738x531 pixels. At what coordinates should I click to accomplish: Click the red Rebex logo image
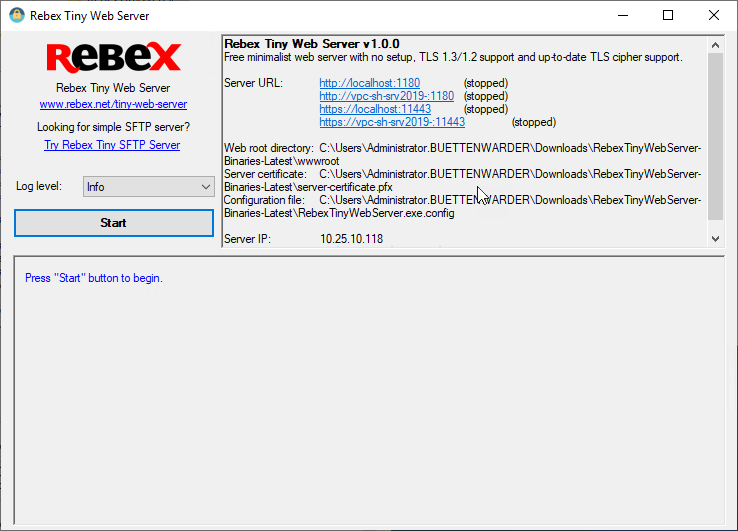pos(113,57)
